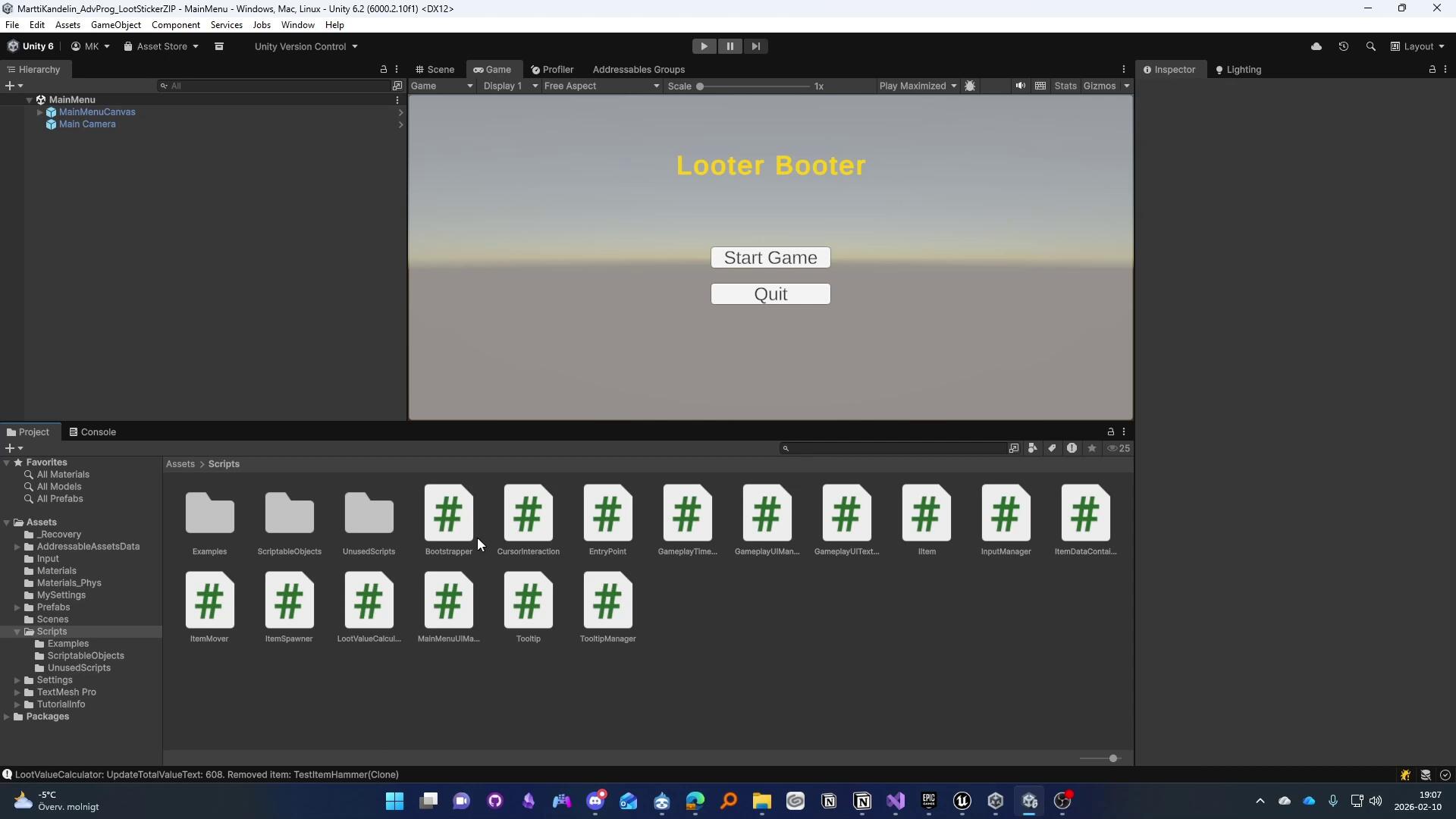
Task: Open the Unity Cloud icon
Action: point(1316,46)
